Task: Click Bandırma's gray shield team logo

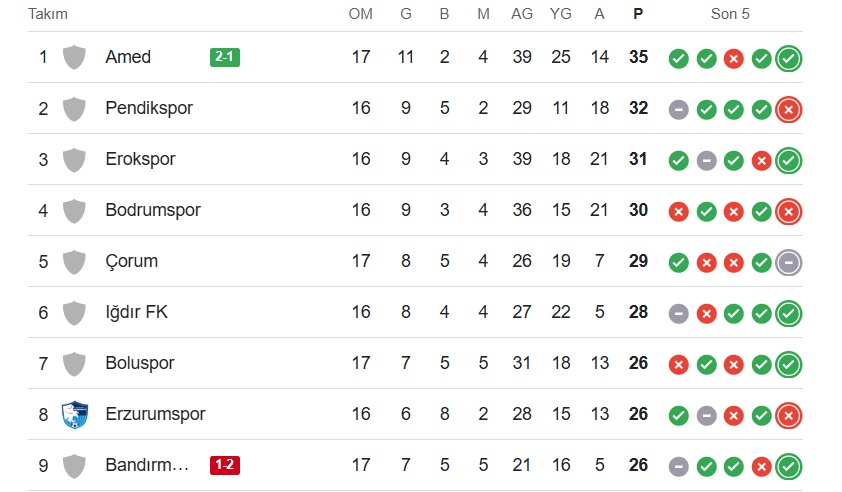Action: coord(74,465)
